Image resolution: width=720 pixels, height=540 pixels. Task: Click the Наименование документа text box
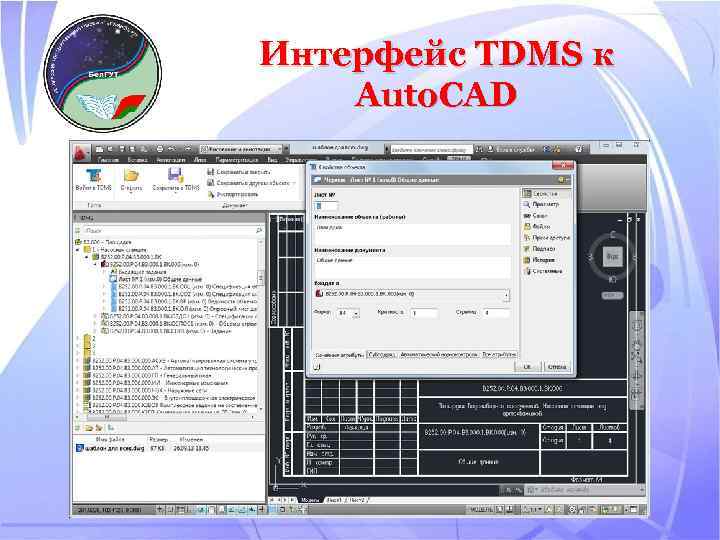pos(412,266)
